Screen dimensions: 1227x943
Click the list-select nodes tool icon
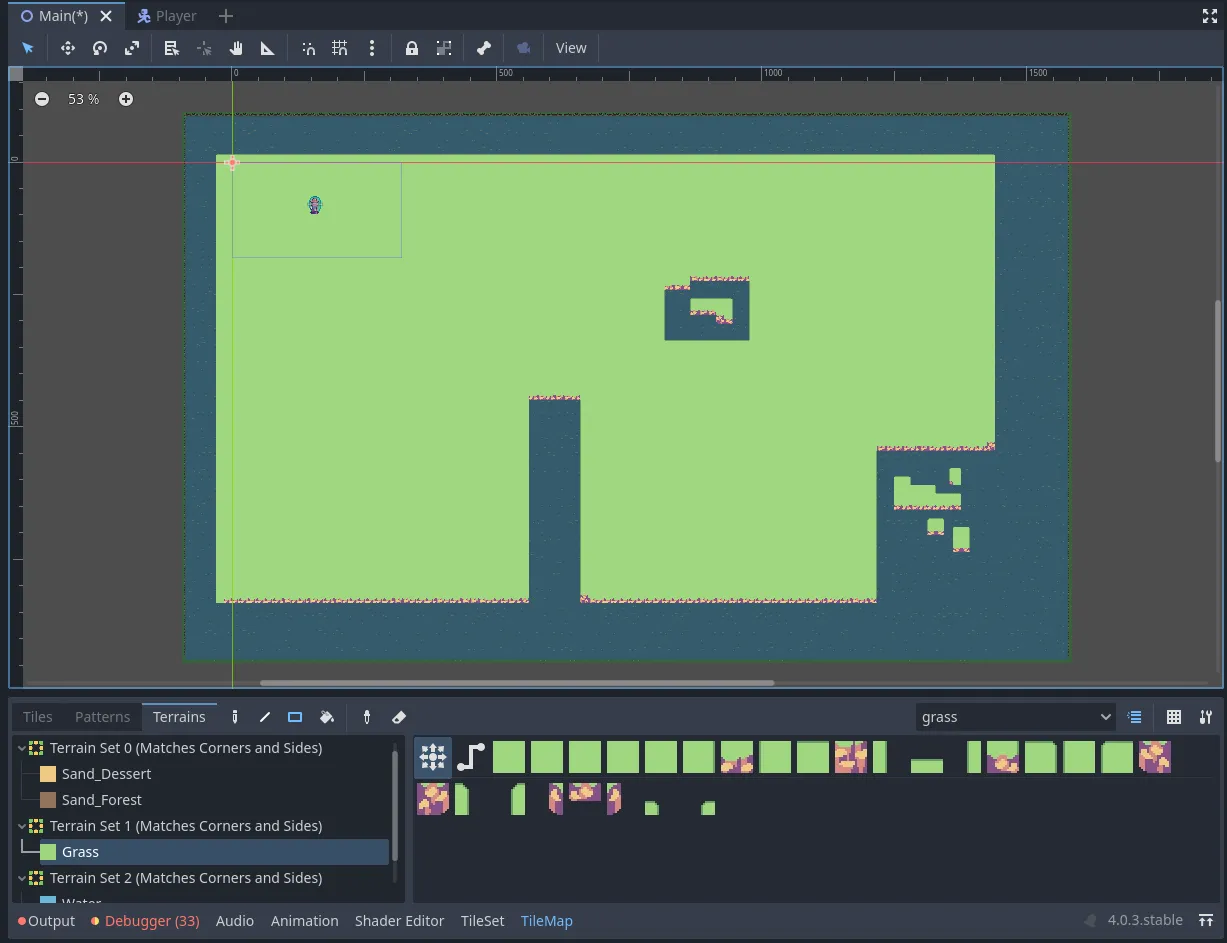pos(171,48)
